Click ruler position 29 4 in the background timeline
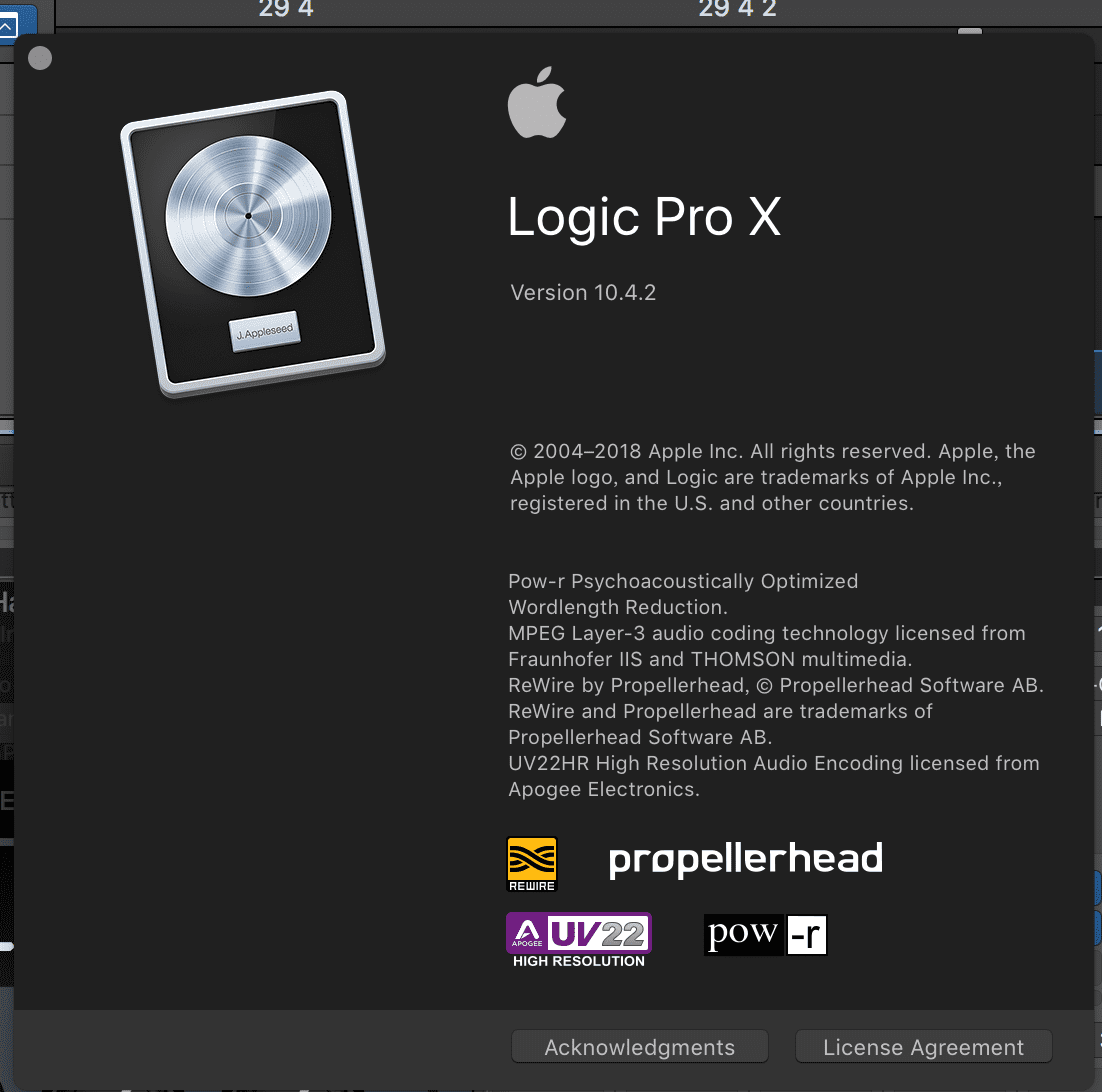This screenshot has height=1092, width=1102. pos(286,9)
